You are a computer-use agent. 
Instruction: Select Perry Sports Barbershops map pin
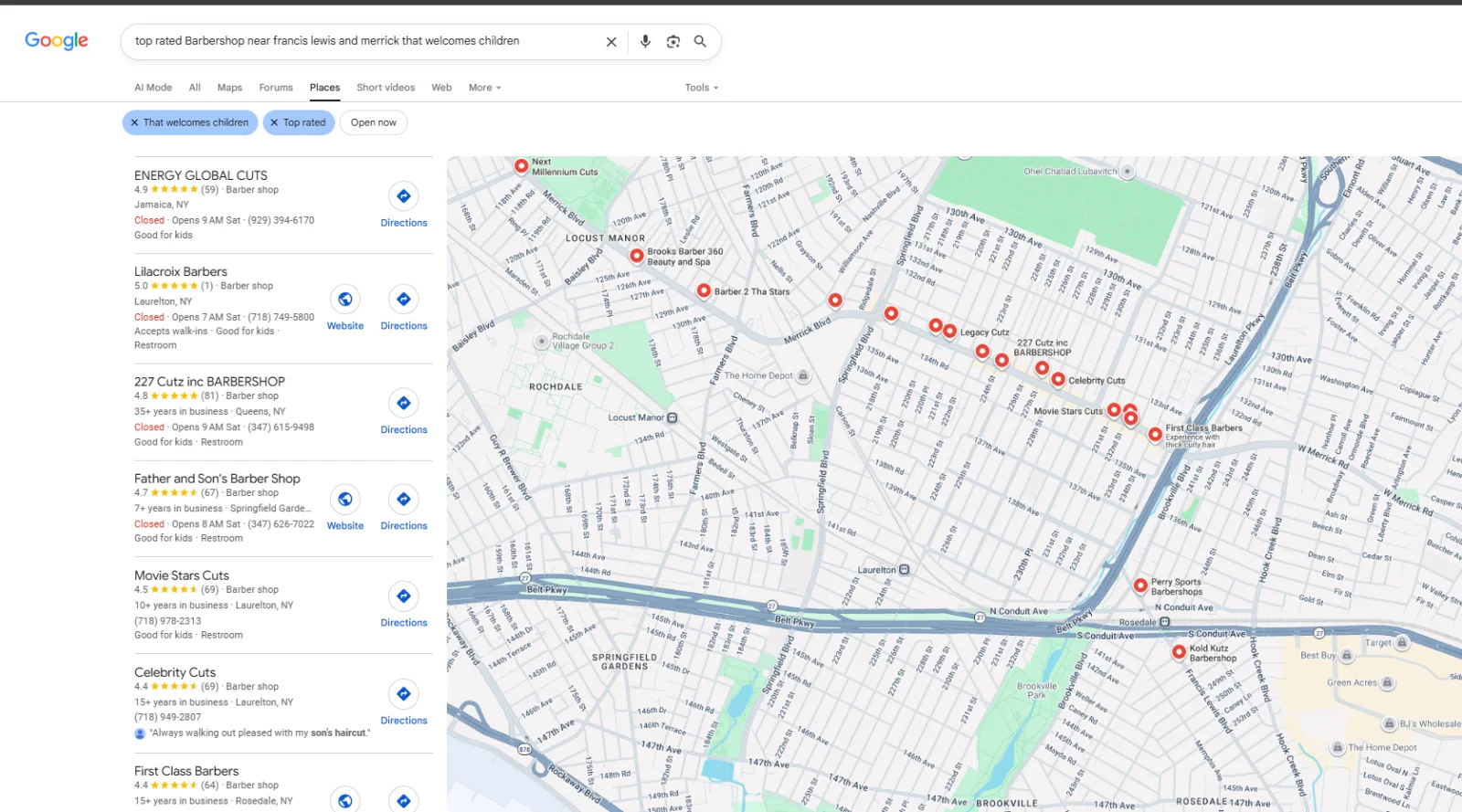1140,586
